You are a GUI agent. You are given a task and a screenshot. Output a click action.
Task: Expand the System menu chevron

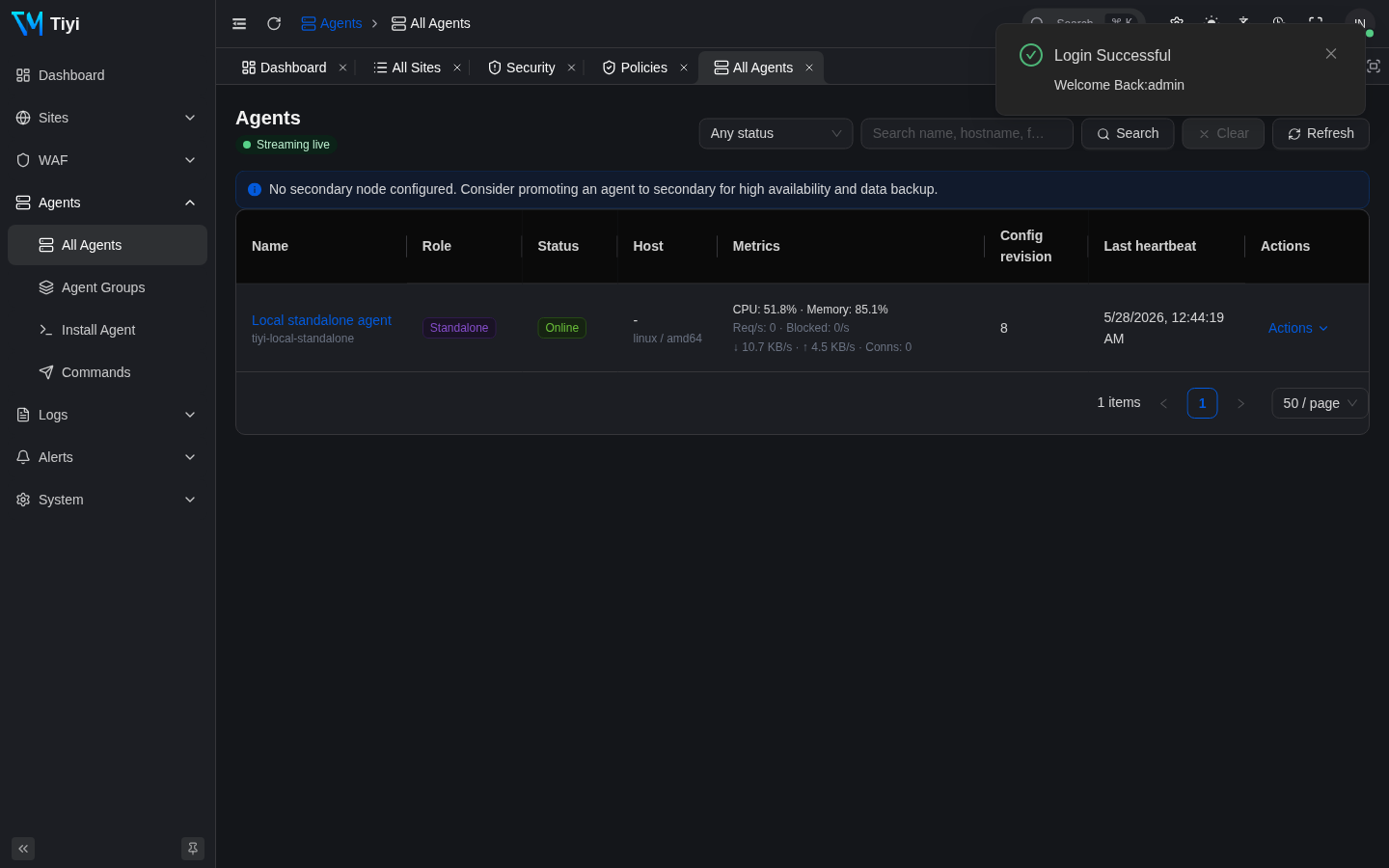coord(190,500)
